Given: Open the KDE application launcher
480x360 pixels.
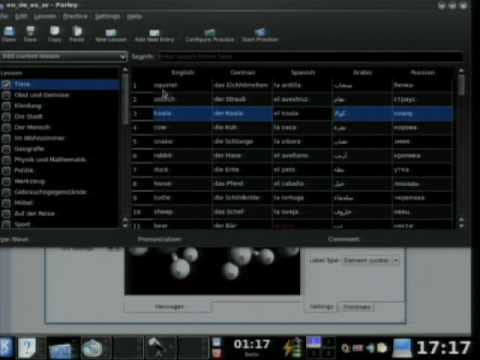Looking at the screenshot, I should pyautogui.click(x=6, y=347).
